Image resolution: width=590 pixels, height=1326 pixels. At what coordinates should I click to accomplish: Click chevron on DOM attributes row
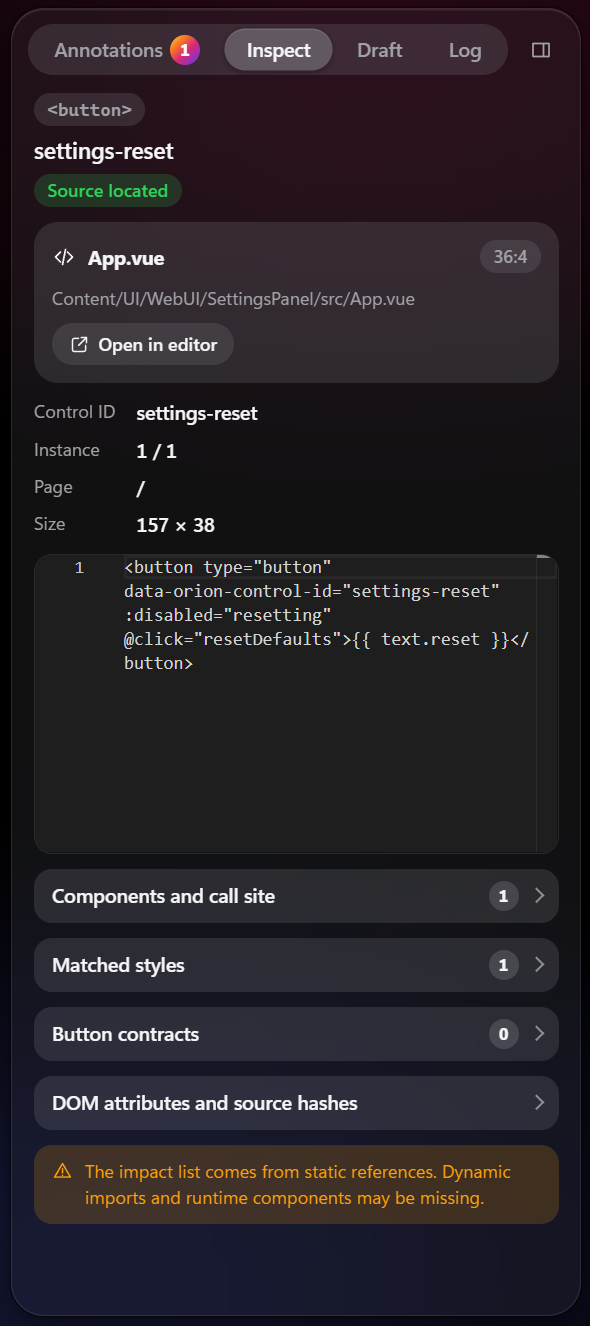(540, 1103)
